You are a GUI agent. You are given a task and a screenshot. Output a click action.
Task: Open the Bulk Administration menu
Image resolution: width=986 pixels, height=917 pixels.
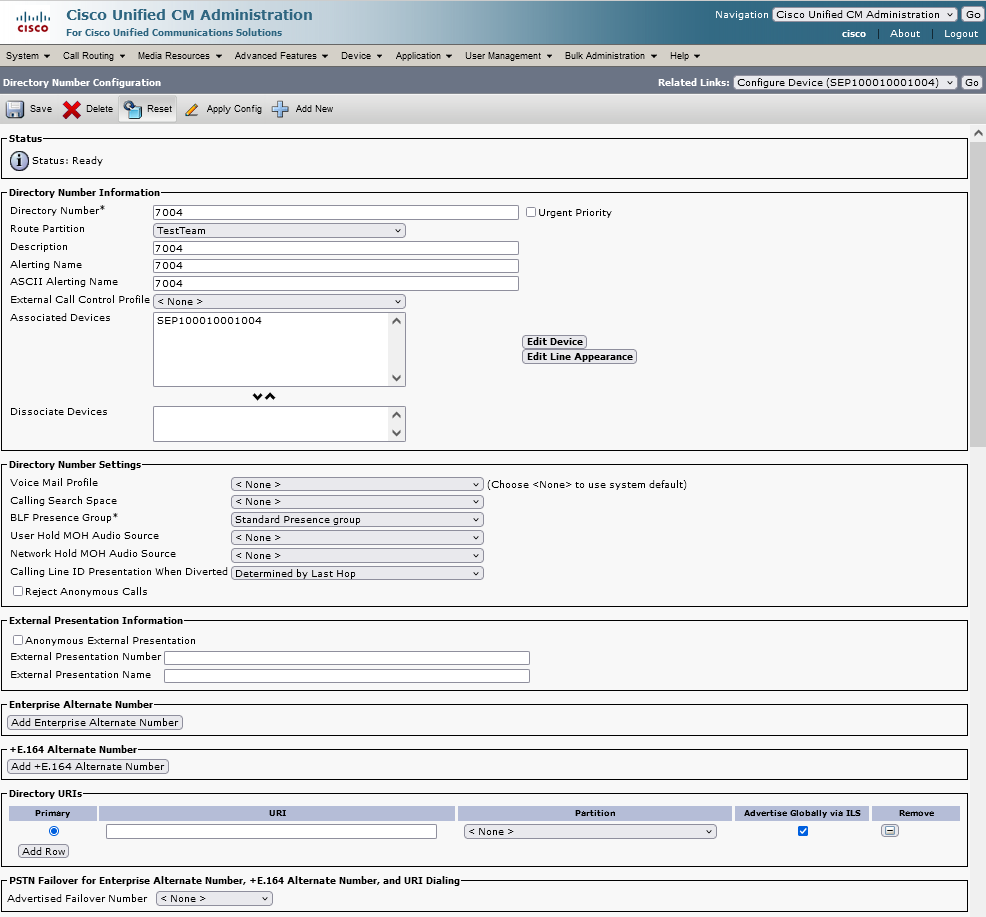610,56
